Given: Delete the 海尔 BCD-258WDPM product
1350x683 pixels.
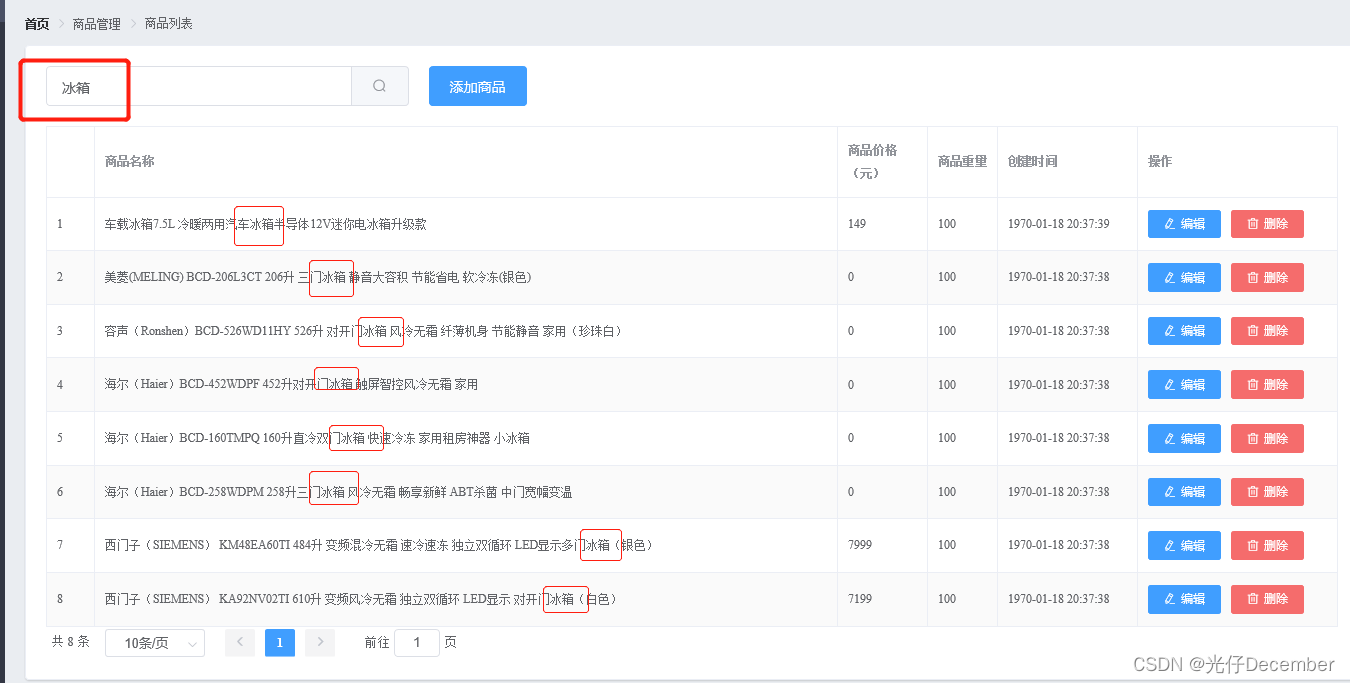Looking at the screenshot, I should (1267, 492).
